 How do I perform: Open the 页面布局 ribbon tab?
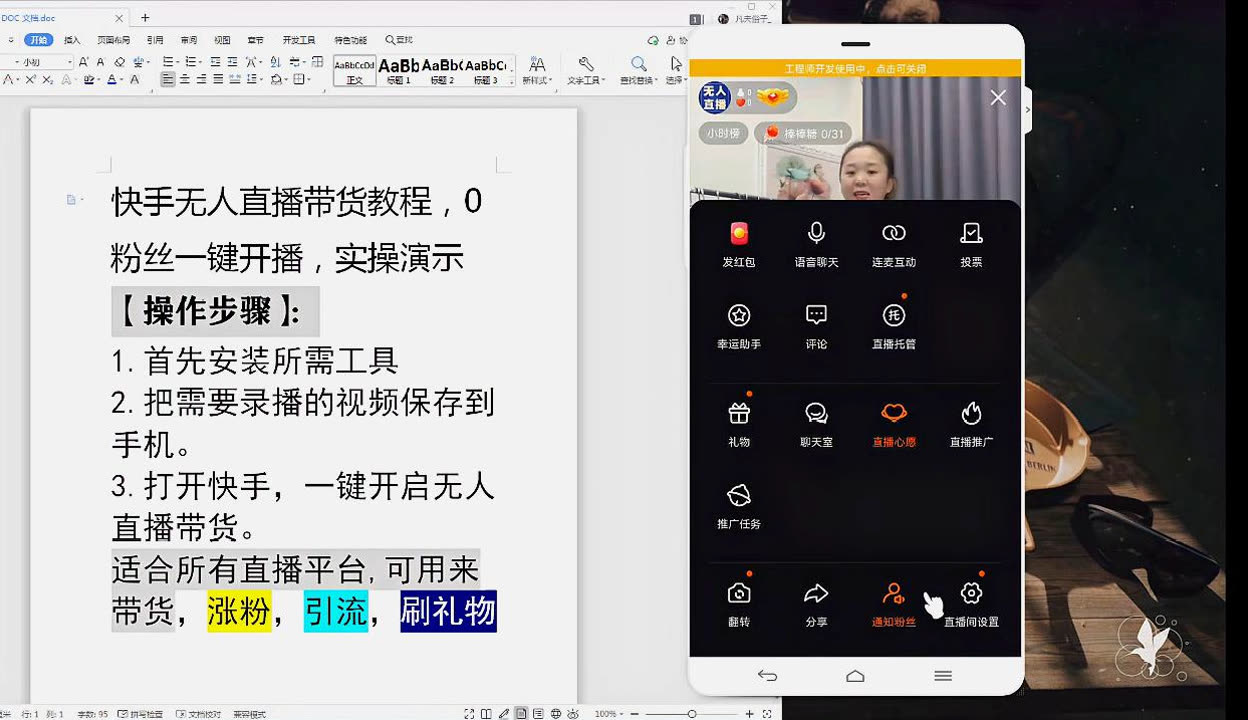click(x=113, y=40)
